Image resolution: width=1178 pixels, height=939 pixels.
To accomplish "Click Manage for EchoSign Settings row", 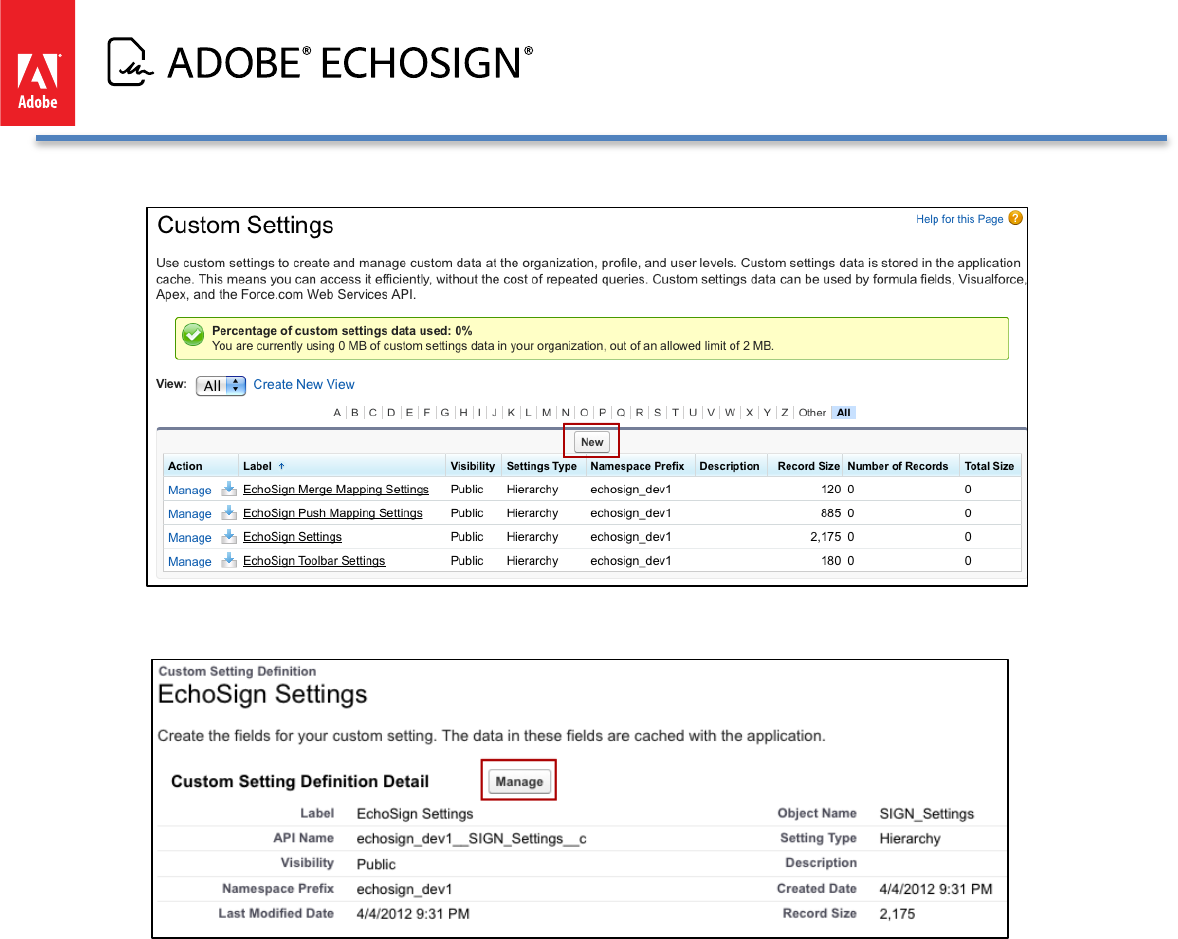I will [189, 538].
